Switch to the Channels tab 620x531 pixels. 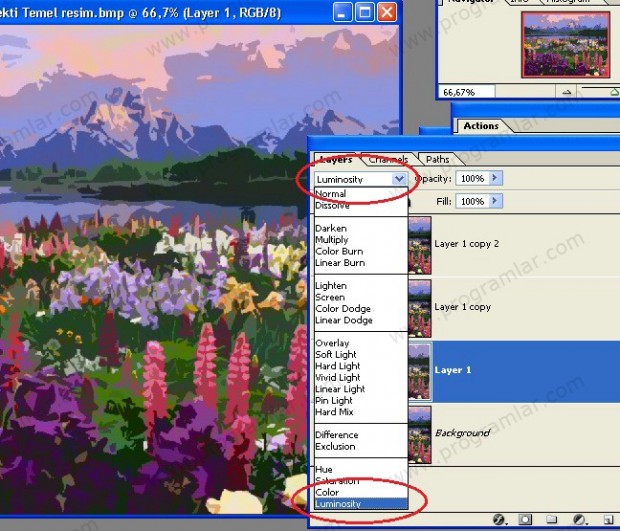click(x=388, y=159)
